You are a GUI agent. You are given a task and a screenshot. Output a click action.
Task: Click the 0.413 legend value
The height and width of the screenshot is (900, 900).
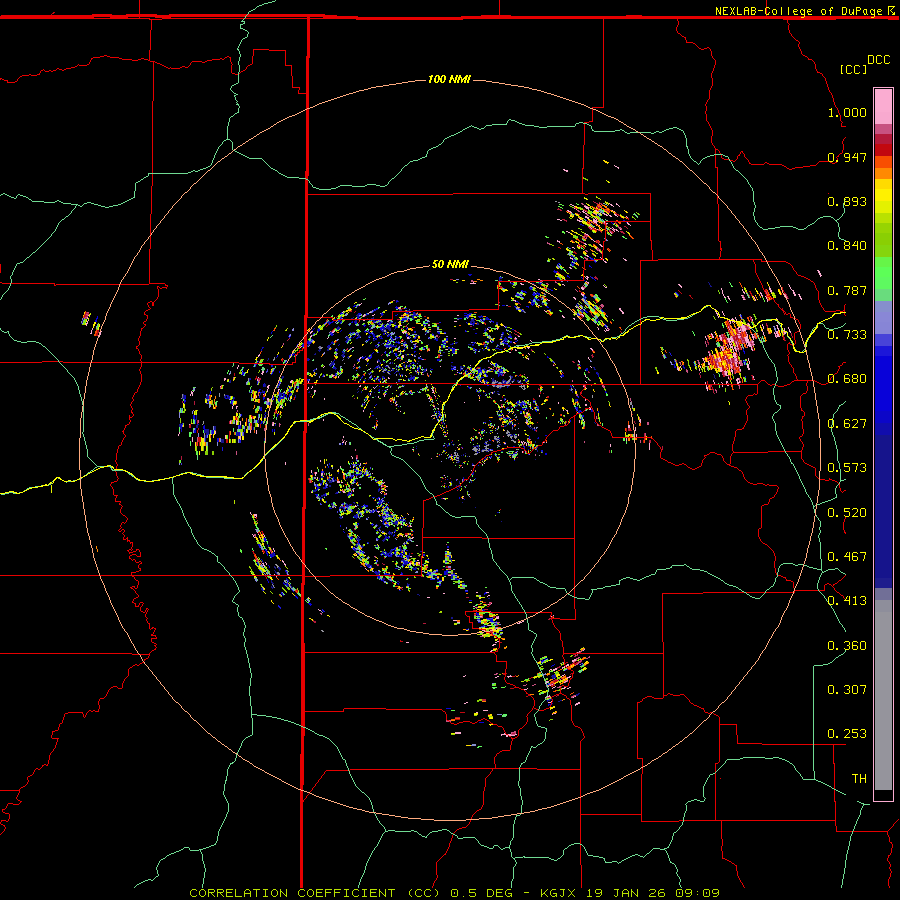pos(847,601)
